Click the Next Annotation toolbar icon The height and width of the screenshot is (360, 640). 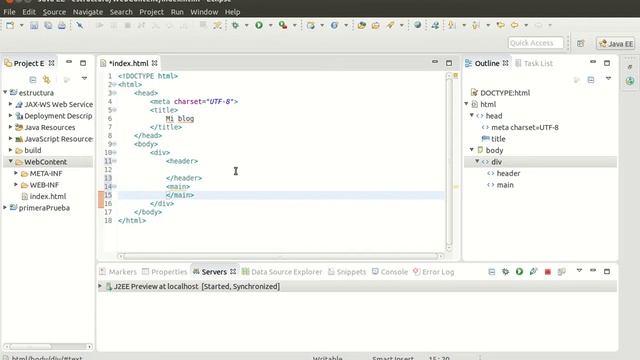coord(451,25)
